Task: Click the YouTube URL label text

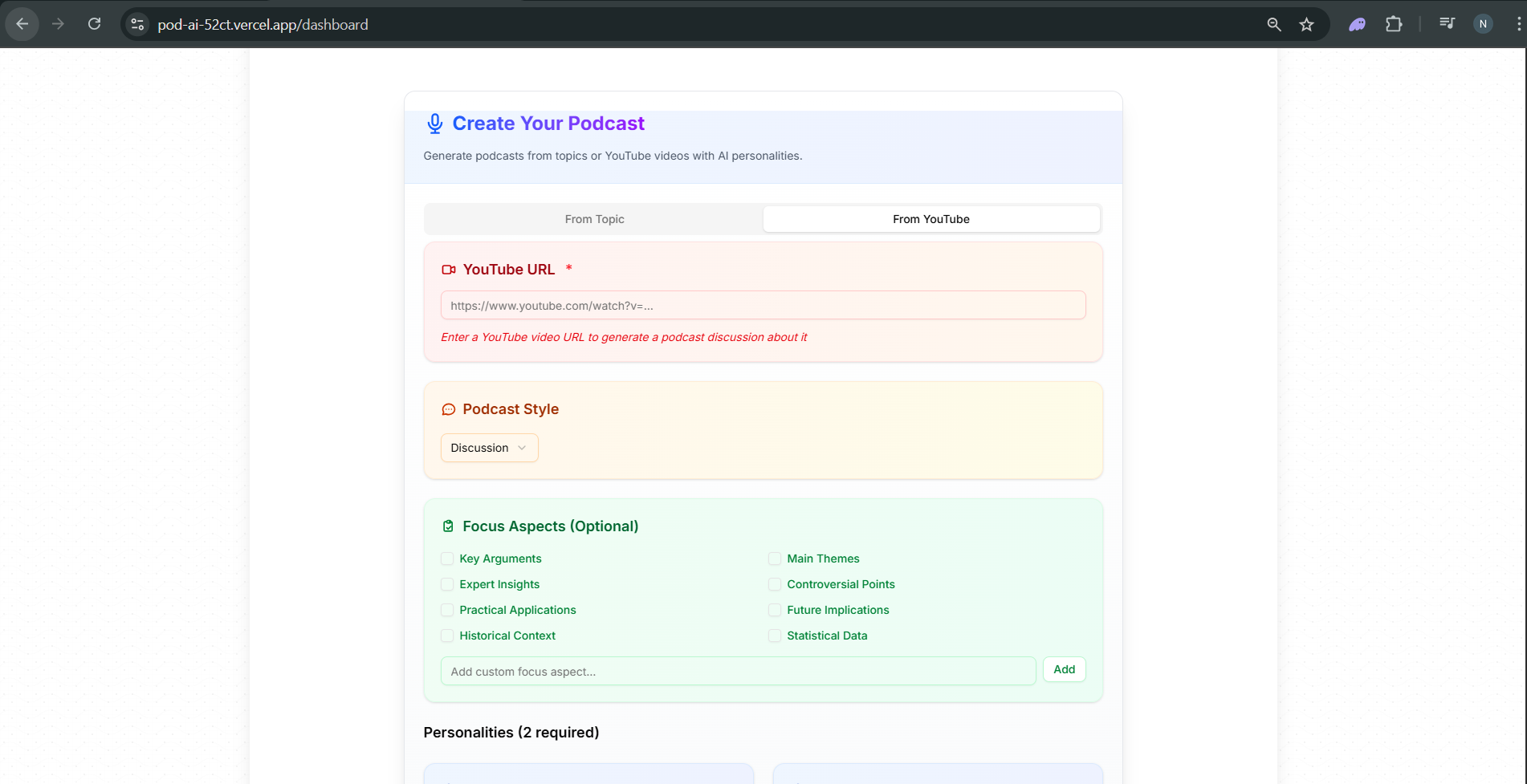Action: pos(509,270)
